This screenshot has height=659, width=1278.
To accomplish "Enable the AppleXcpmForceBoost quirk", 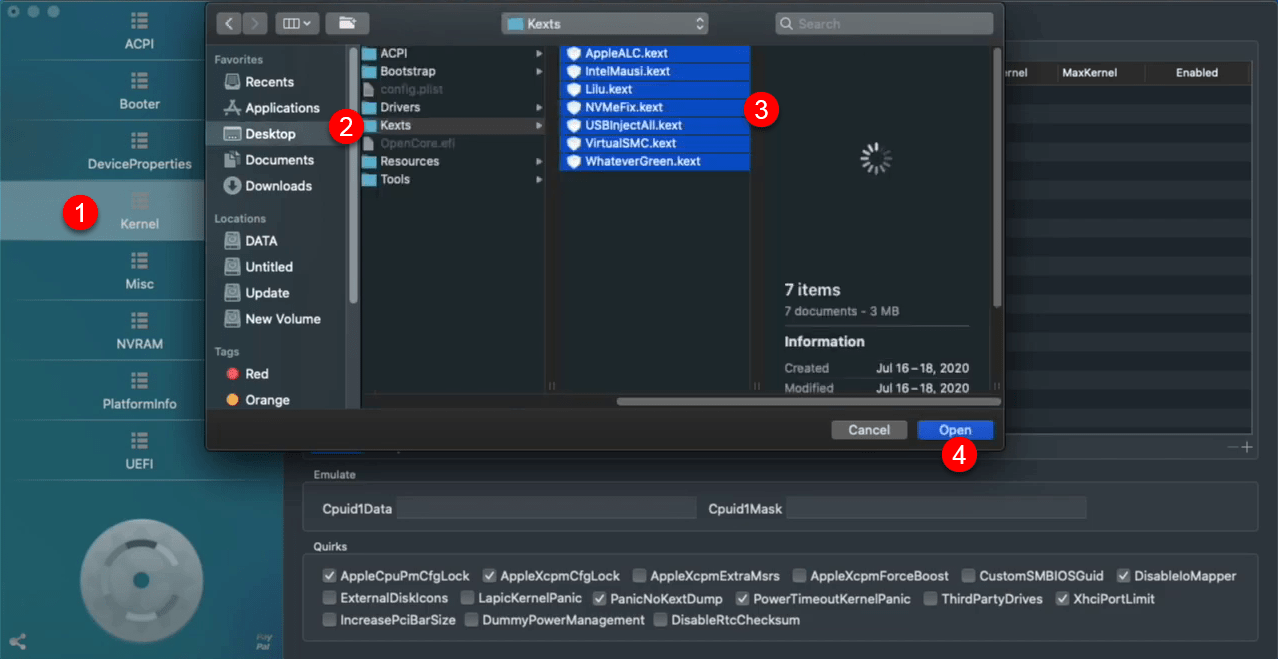I will [800, 576].
